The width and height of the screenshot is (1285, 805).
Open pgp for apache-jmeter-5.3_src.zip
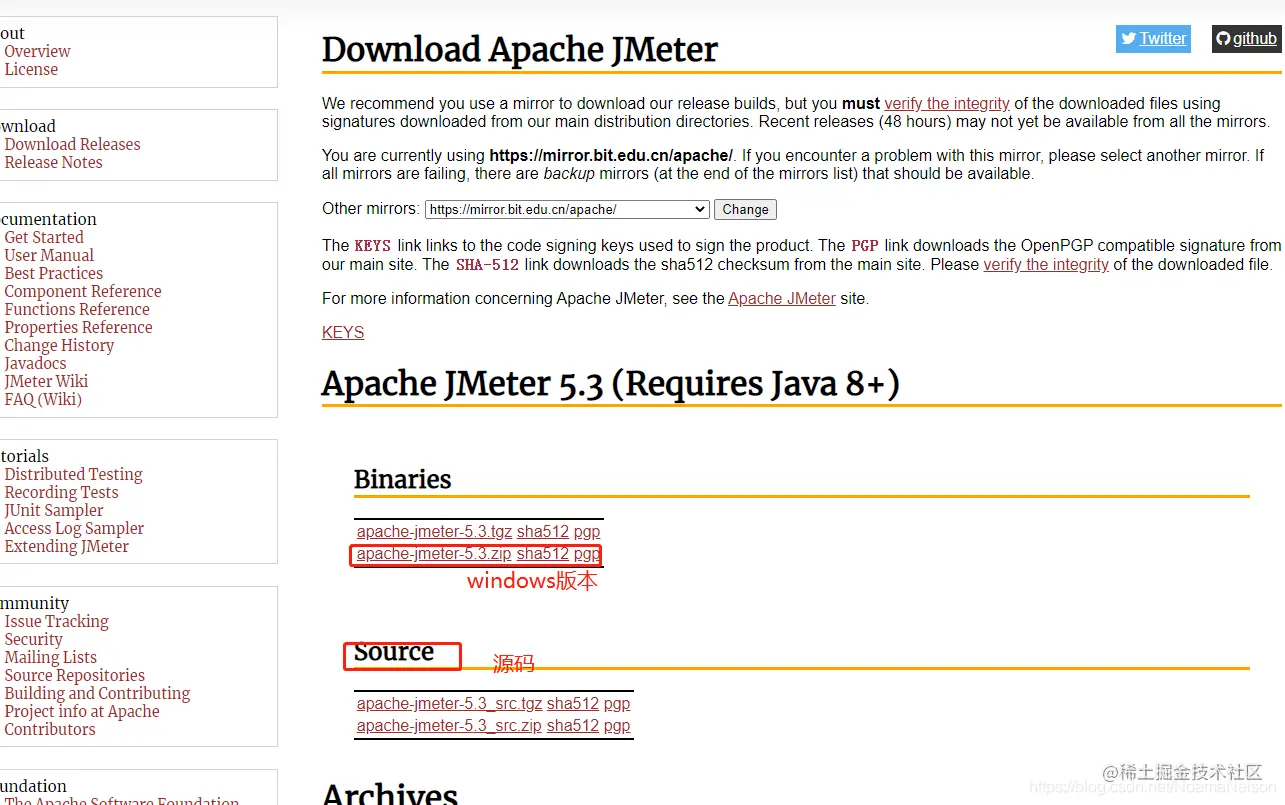(x=617, y=726)
